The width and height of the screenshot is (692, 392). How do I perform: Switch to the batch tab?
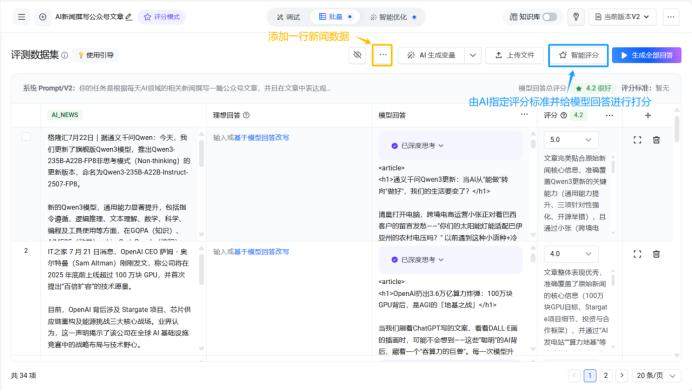pyautogui.click(x=335, y=17)
